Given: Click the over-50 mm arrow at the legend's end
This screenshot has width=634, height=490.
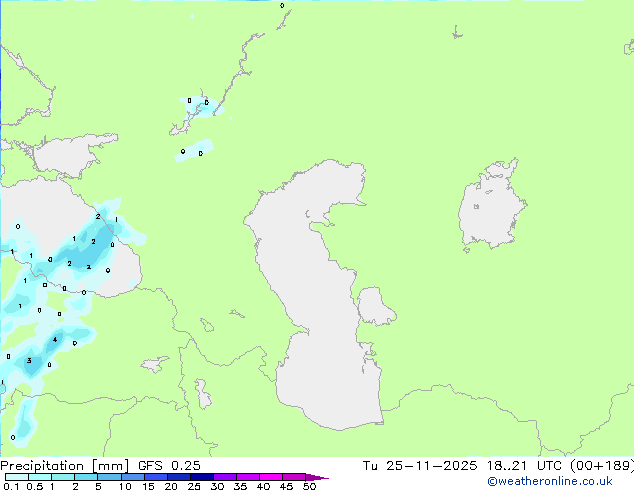Looking at the screenshot, I should coord(317,477).
